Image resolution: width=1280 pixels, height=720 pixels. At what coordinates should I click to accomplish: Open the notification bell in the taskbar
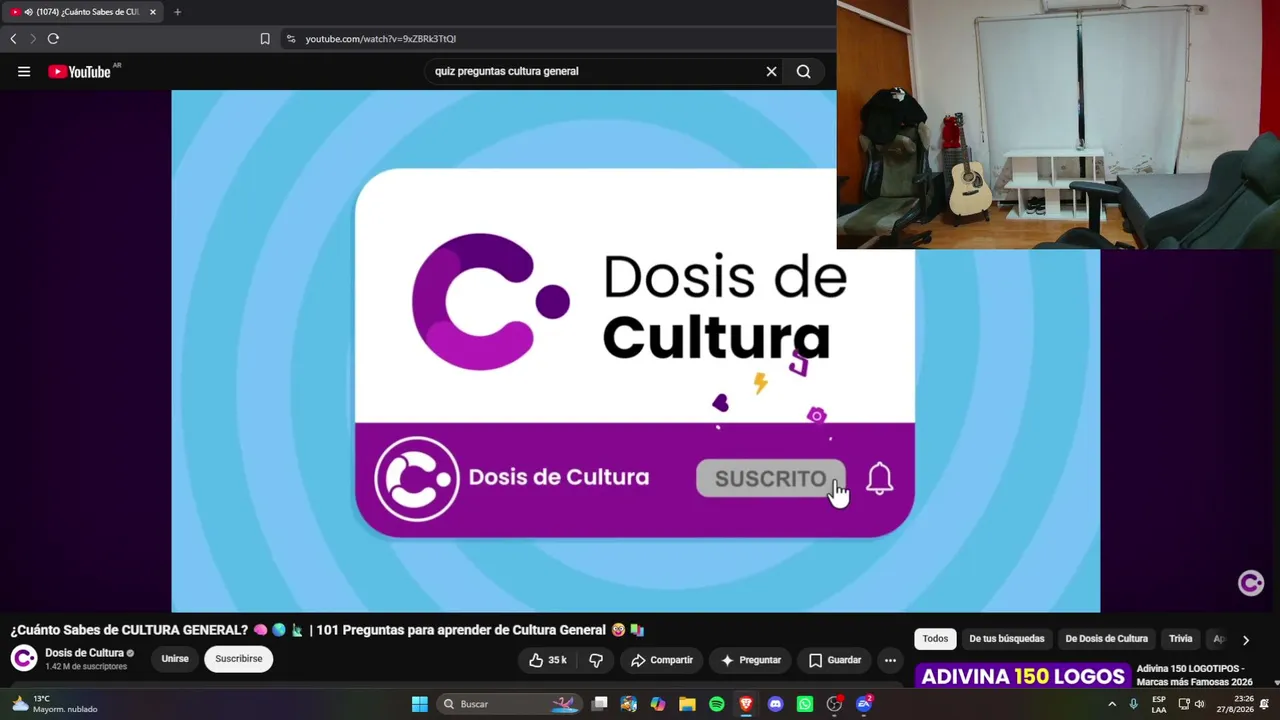[1265, 704]
